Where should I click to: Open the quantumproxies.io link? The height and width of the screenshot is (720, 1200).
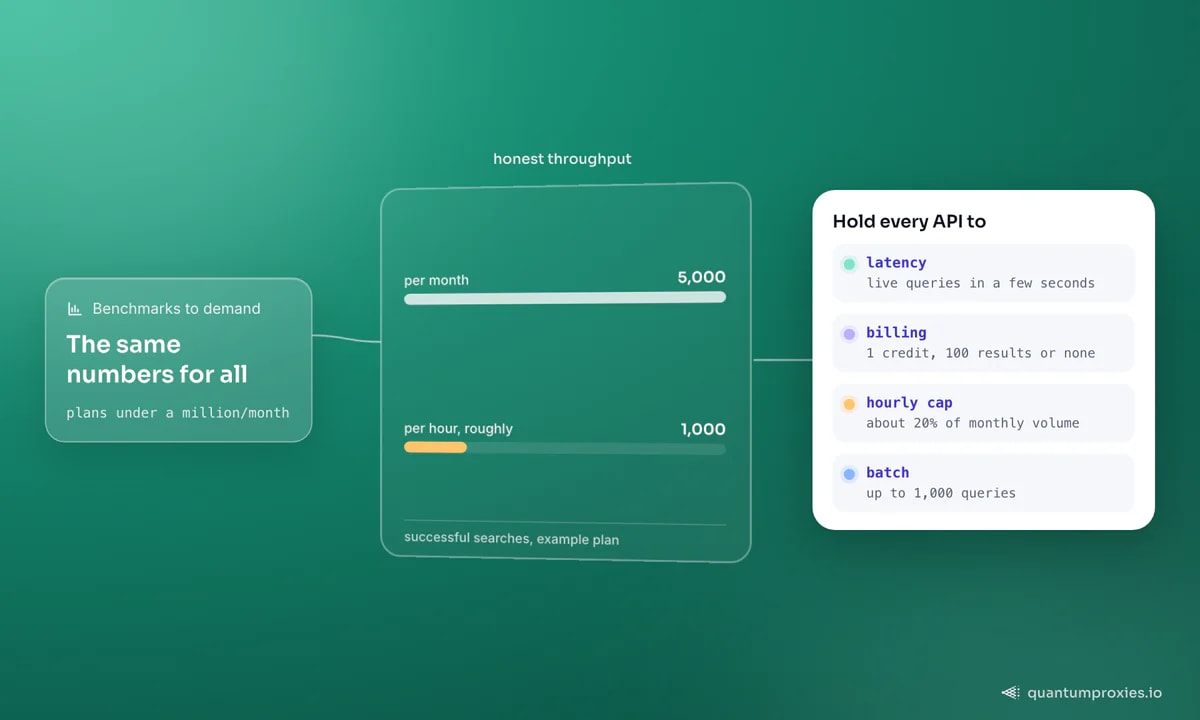click(1094, 692)
